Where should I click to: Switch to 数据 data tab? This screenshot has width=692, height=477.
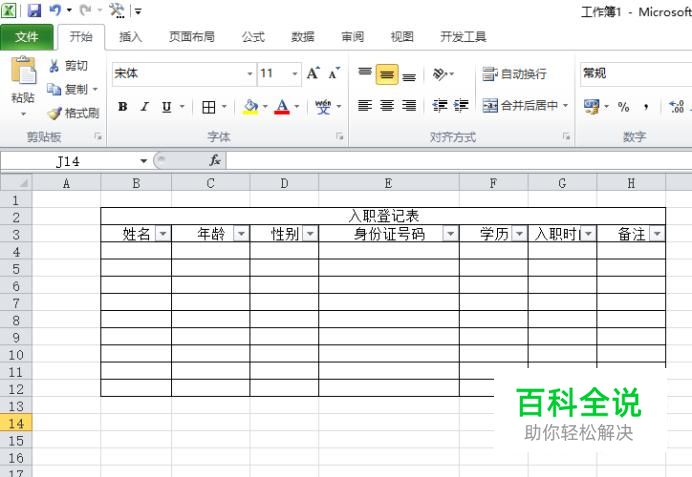303,37
